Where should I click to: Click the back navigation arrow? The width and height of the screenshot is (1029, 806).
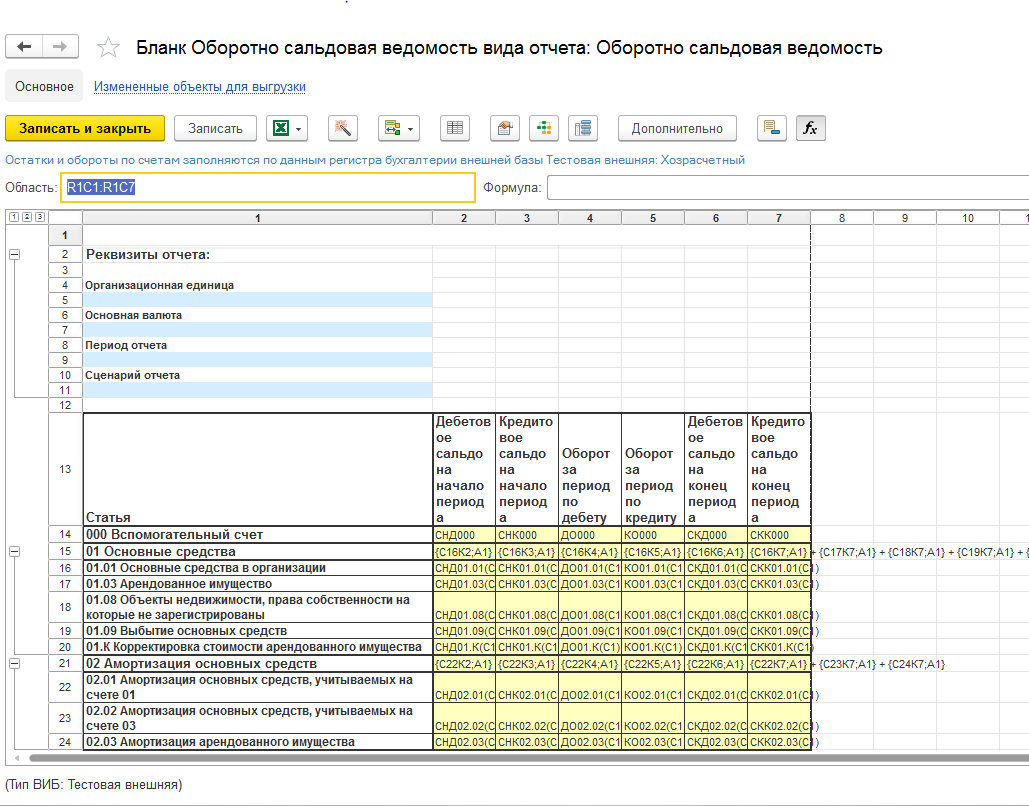pyautogui.click(x=24, y=47)
